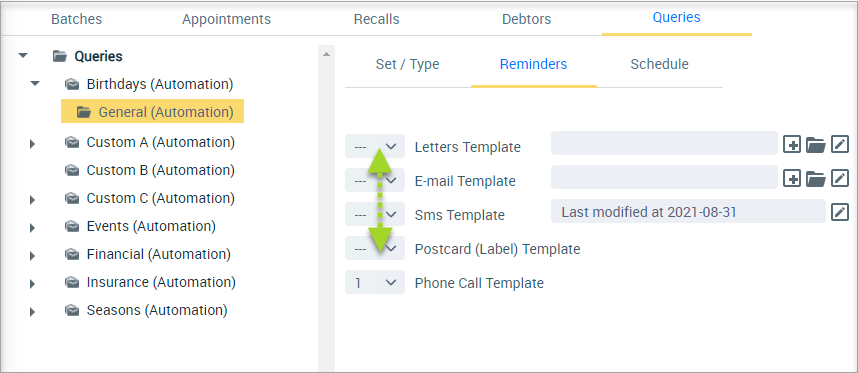This screenshot has width=858, height=373.
Task: Switch to the Schedule tab
Action: (659, 64)
